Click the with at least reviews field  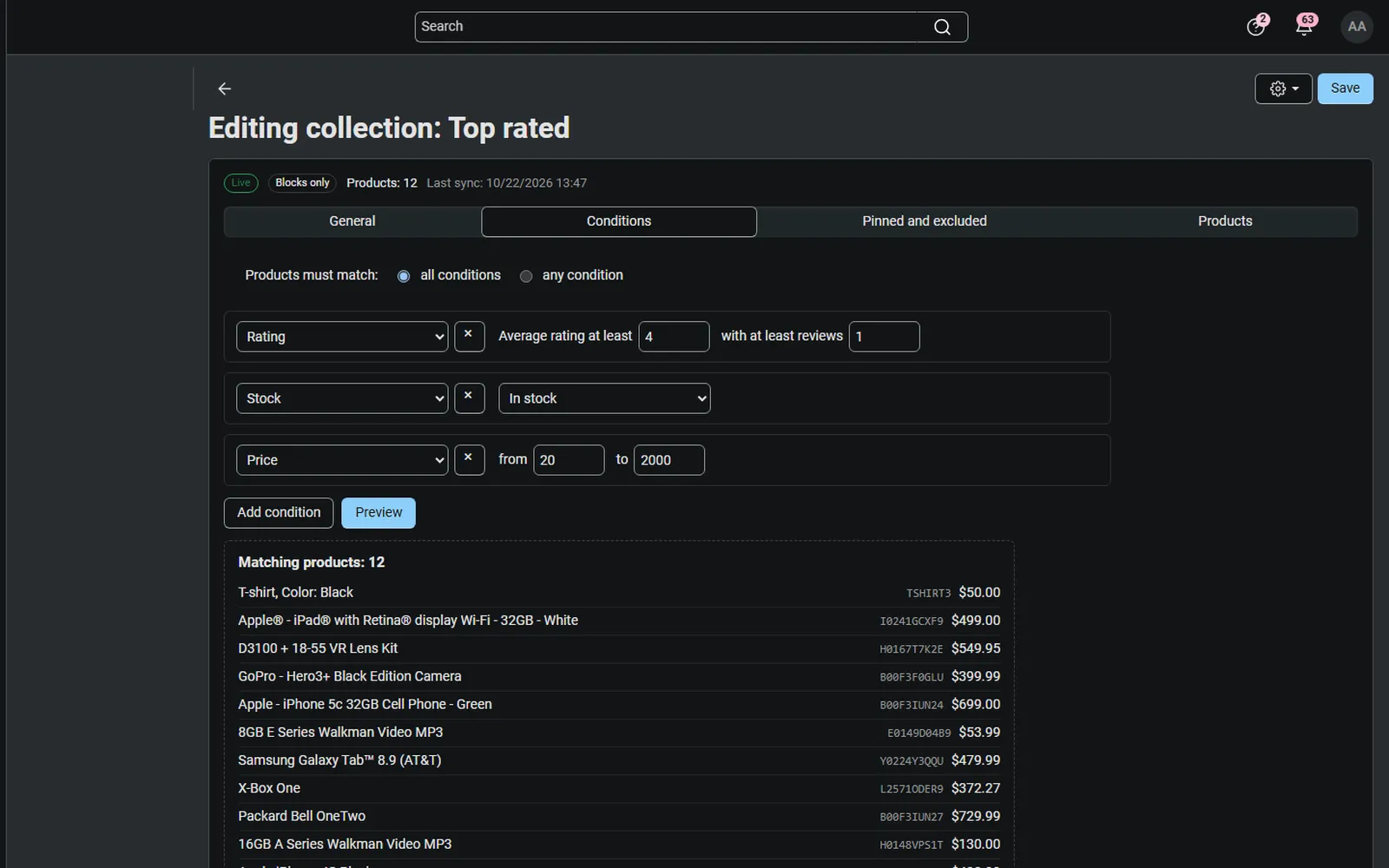[x=884, y=337]
